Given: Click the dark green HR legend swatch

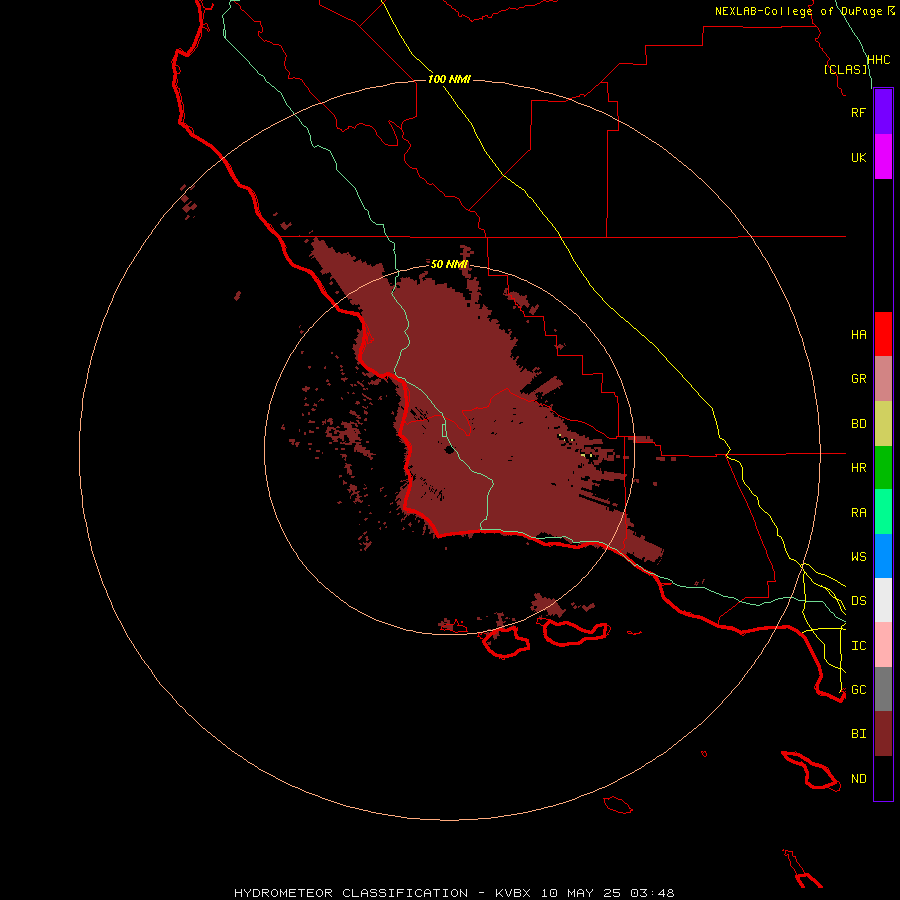Looking at the screenshot, I should [x=883, y=468].
